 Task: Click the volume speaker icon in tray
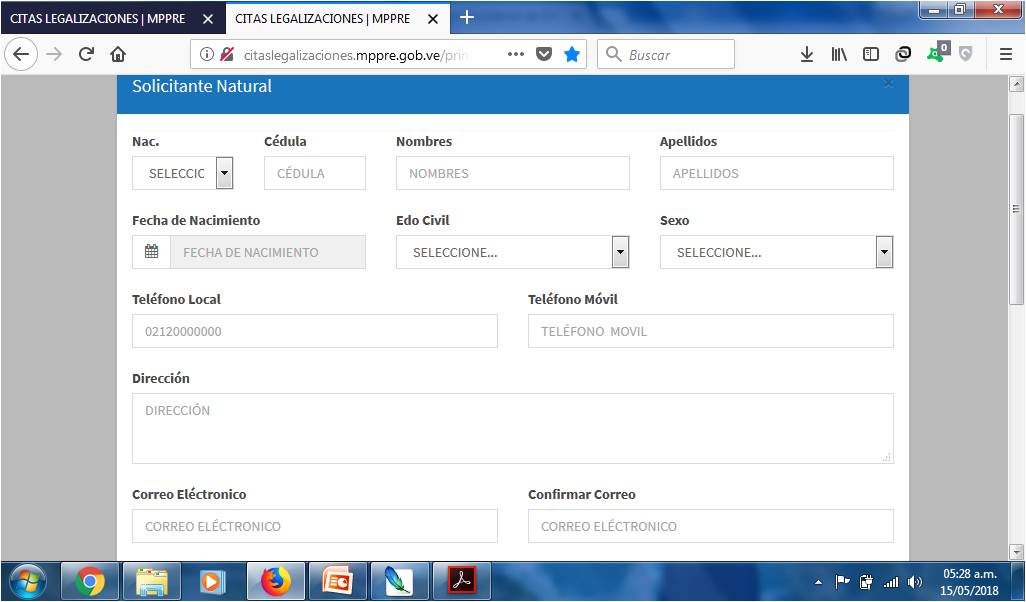[915, 581]
